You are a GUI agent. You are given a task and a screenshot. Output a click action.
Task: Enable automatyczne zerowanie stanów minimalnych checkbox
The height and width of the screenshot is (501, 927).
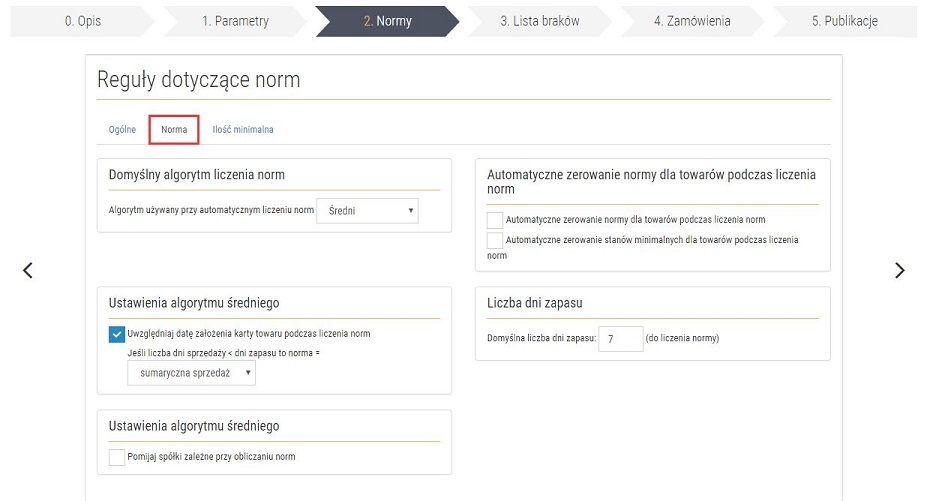tap(495, 241)
